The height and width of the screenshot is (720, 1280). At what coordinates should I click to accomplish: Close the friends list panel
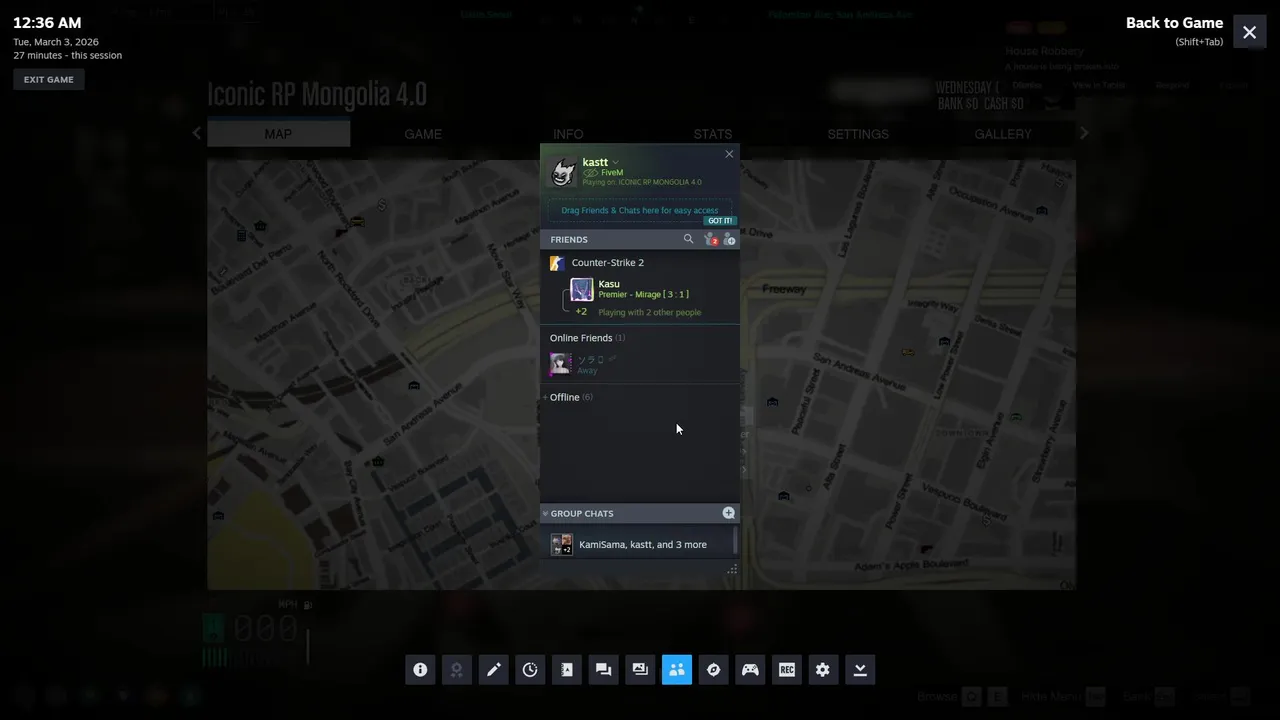point(729,154)
